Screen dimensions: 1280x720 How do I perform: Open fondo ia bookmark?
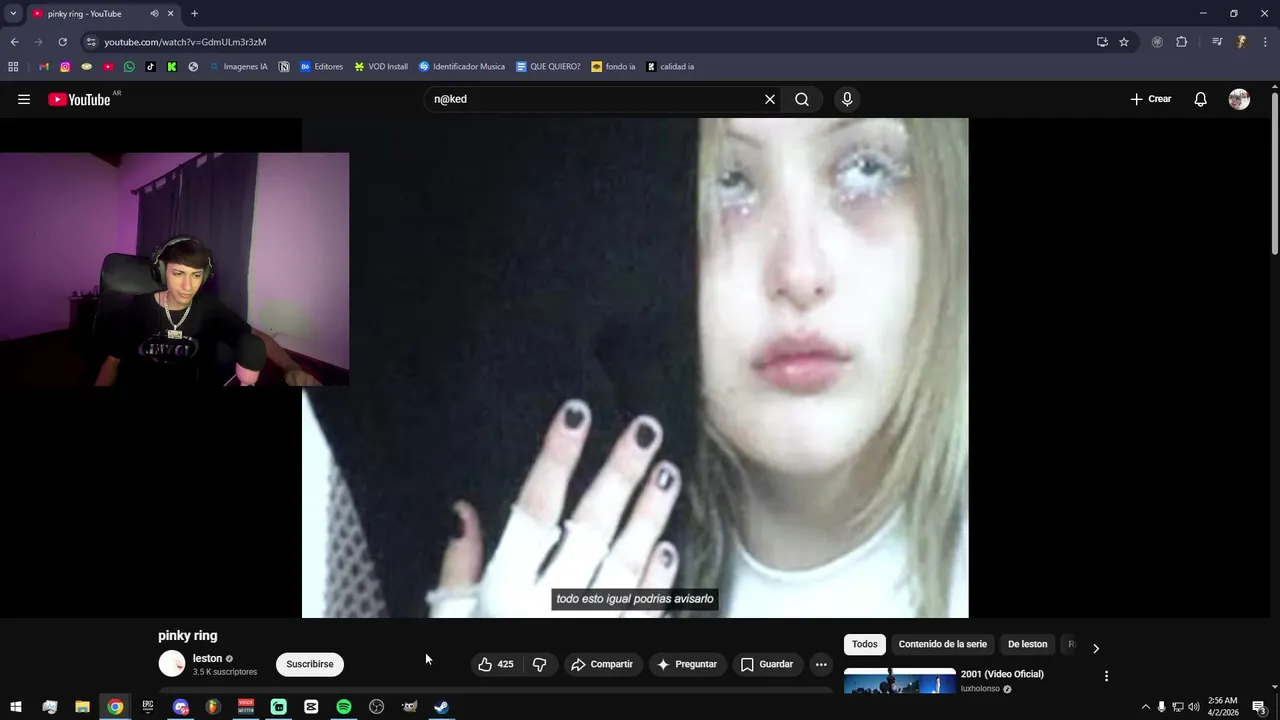[613, 67]
